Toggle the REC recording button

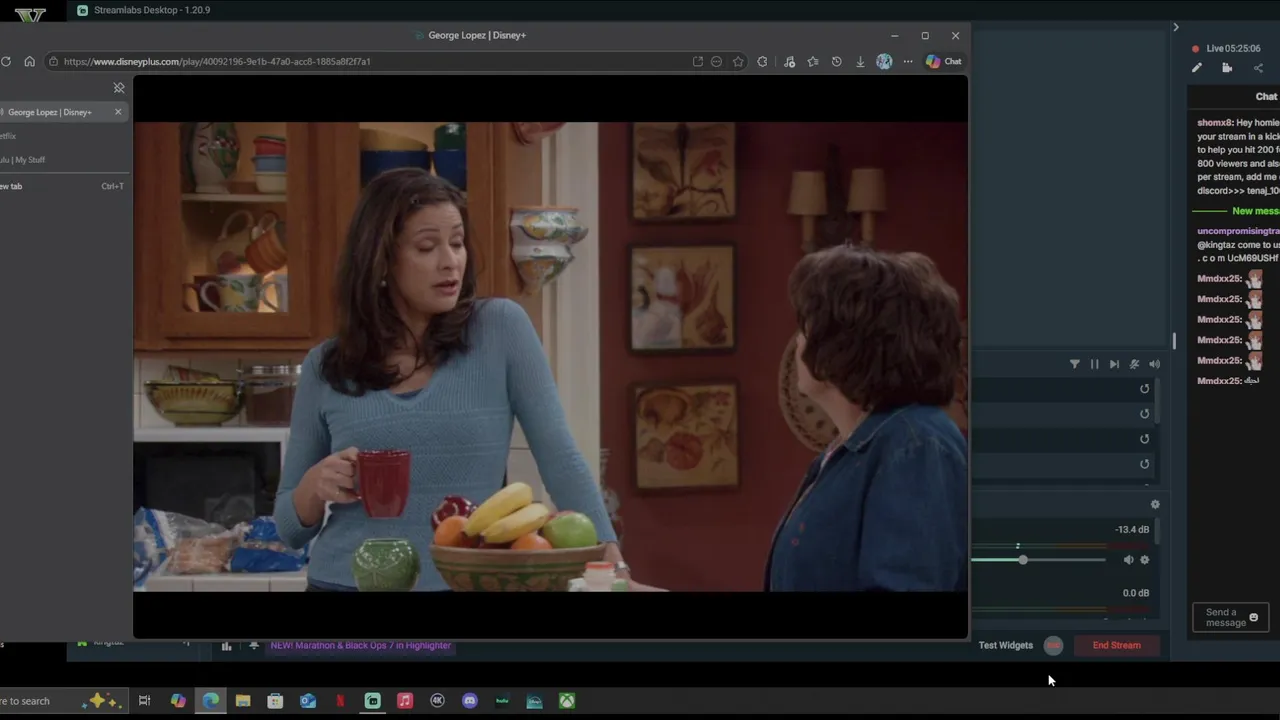pos(1053,645)
